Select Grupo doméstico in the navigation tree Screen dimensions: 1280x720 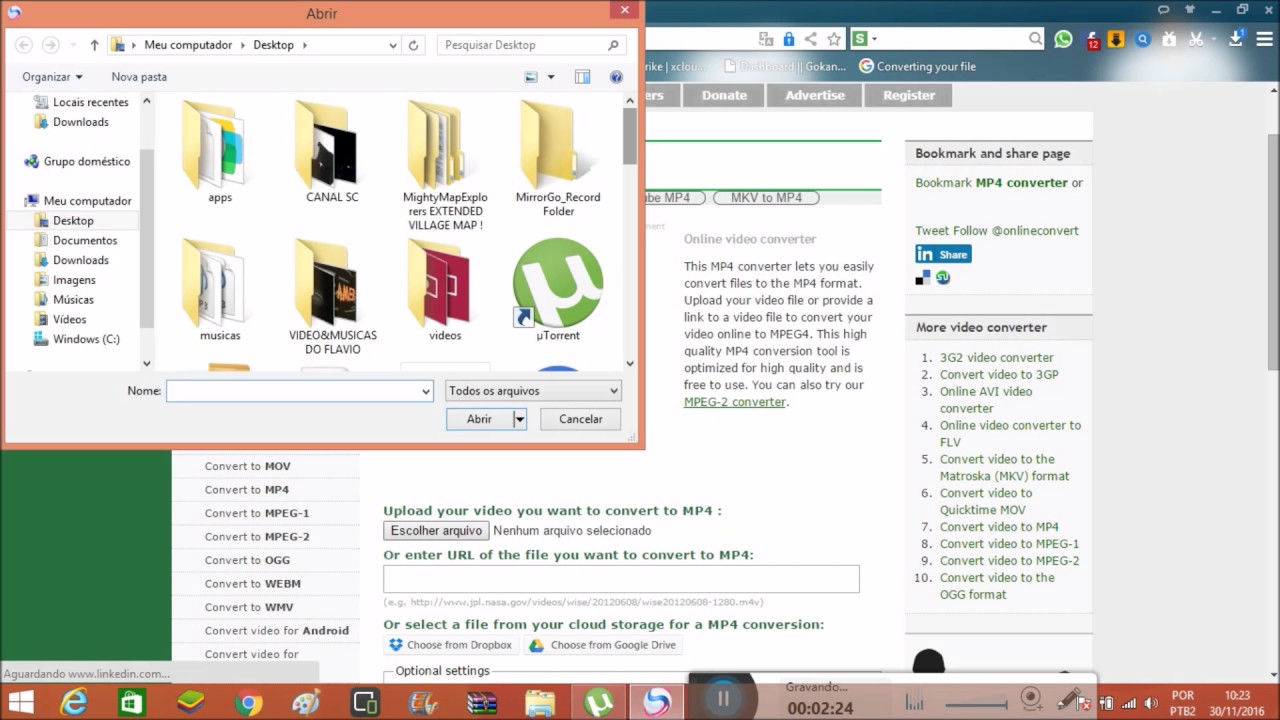click(86, 161)
